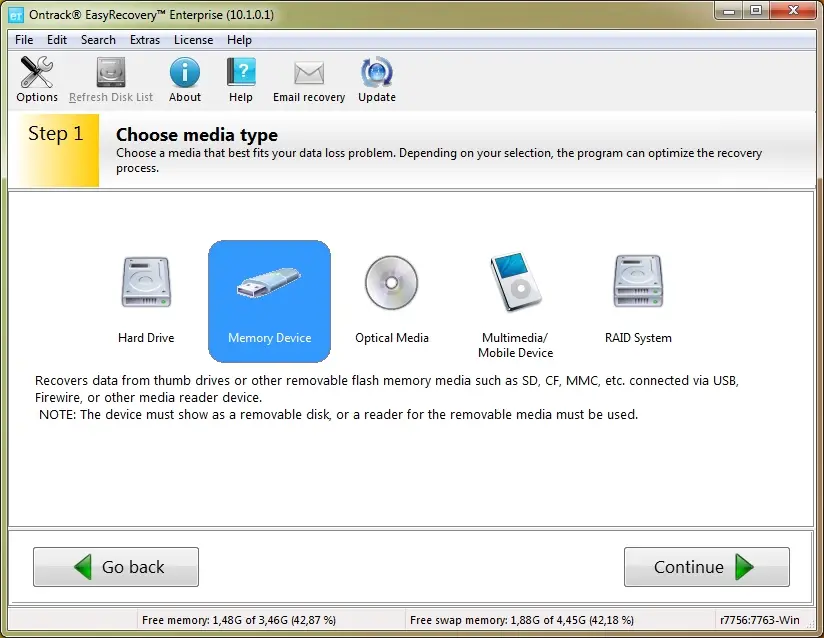Select the Hard Drive media type
This screenshot has height=638, width=824.
146,300
